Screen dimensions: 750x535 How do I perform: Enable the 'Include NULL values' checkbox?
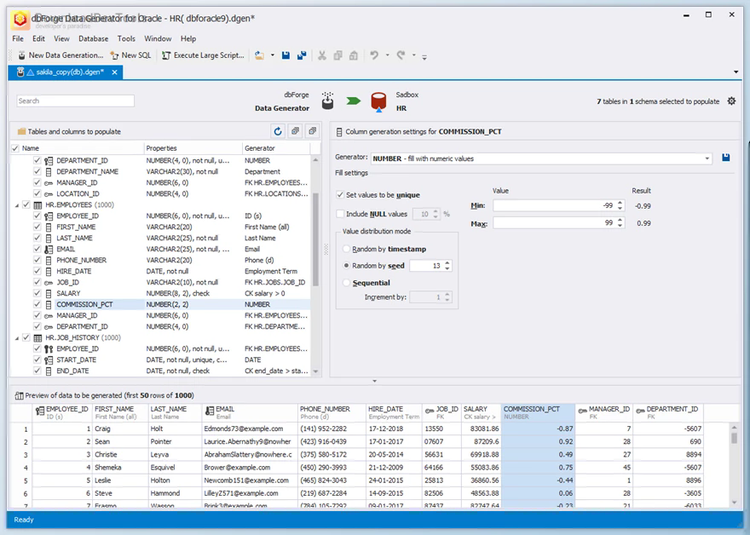click(339, 214)
